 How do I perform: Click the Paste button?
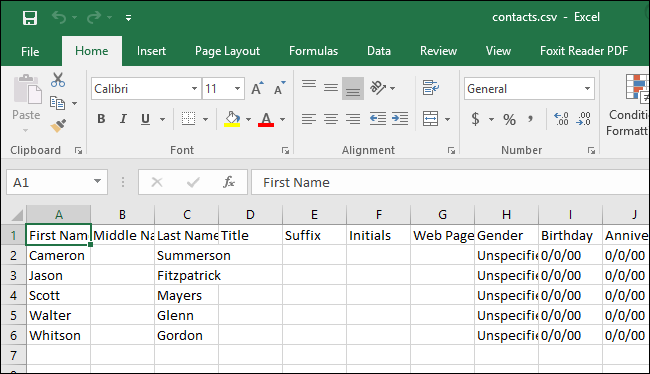click(x=27, y=104)
